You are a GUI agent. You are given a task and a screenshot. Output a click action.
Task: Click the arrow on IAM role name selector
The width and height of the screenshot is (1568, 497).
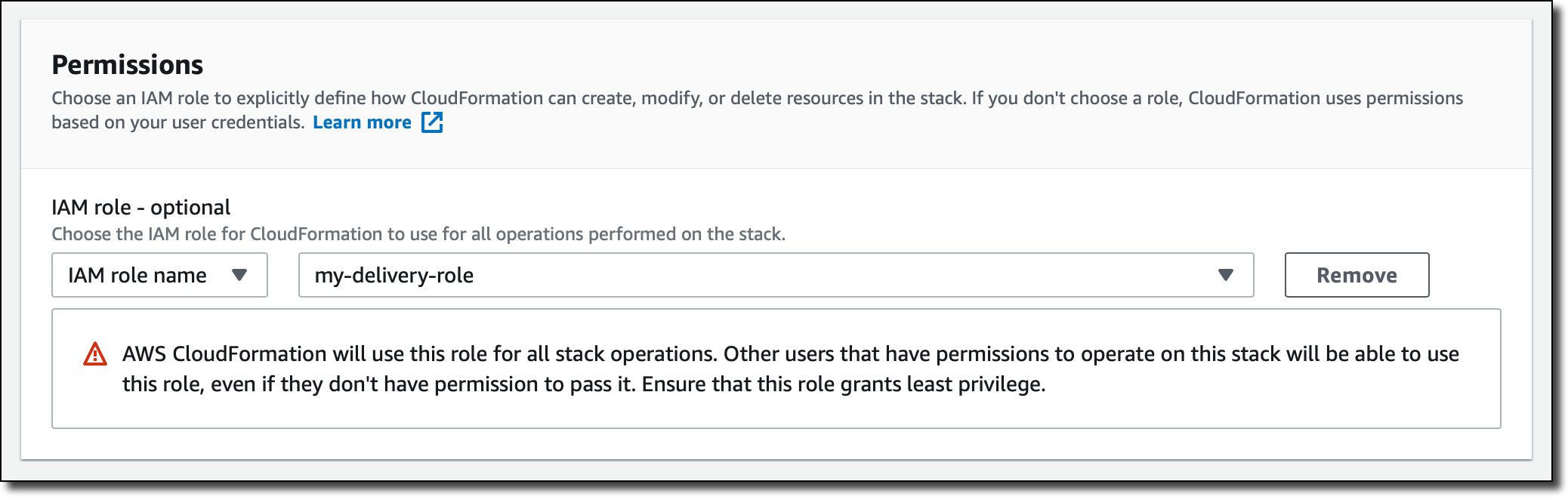239,275
